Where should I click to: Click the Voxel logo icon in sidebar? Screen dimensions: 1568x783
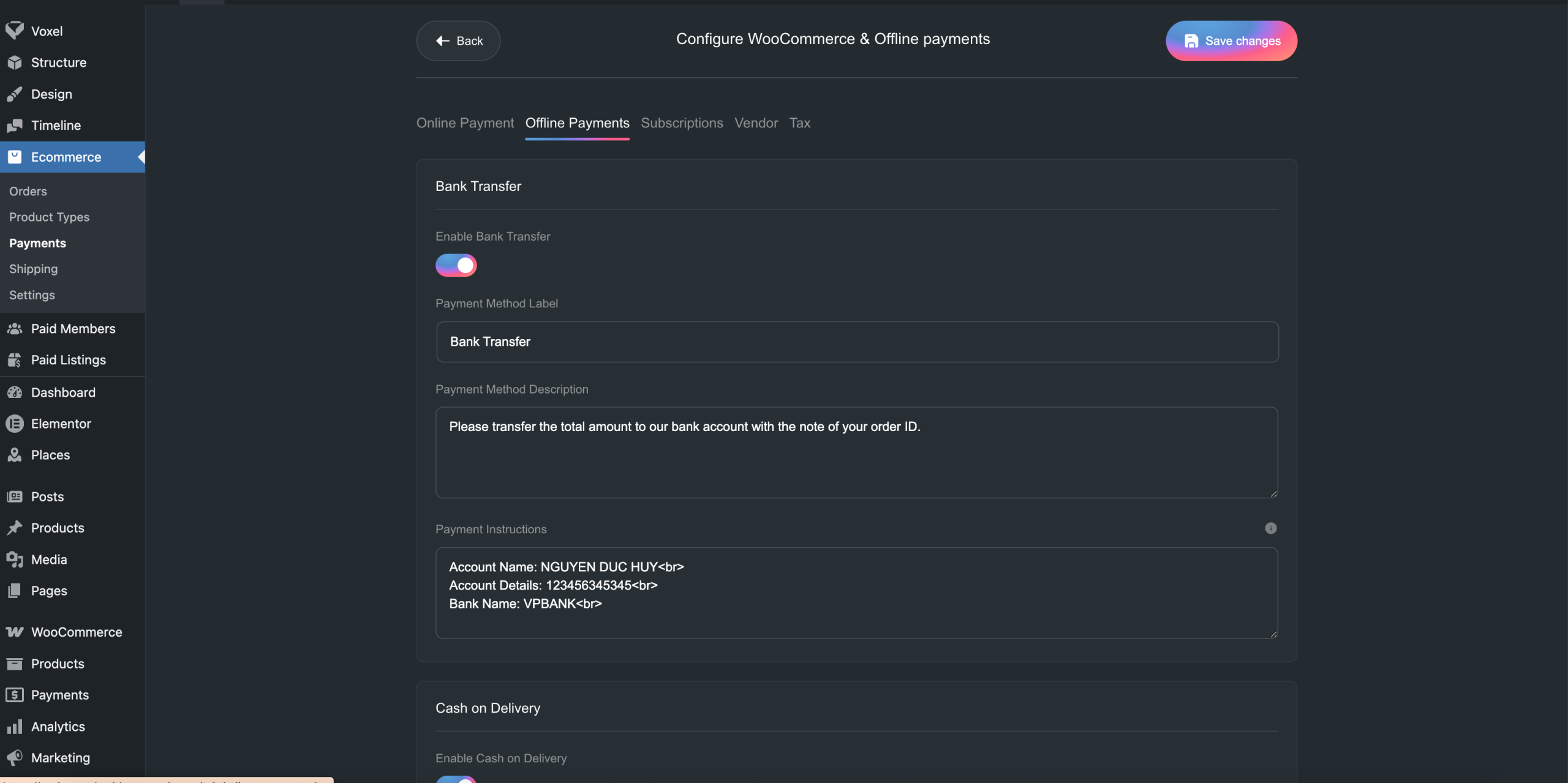coord(15,30)
